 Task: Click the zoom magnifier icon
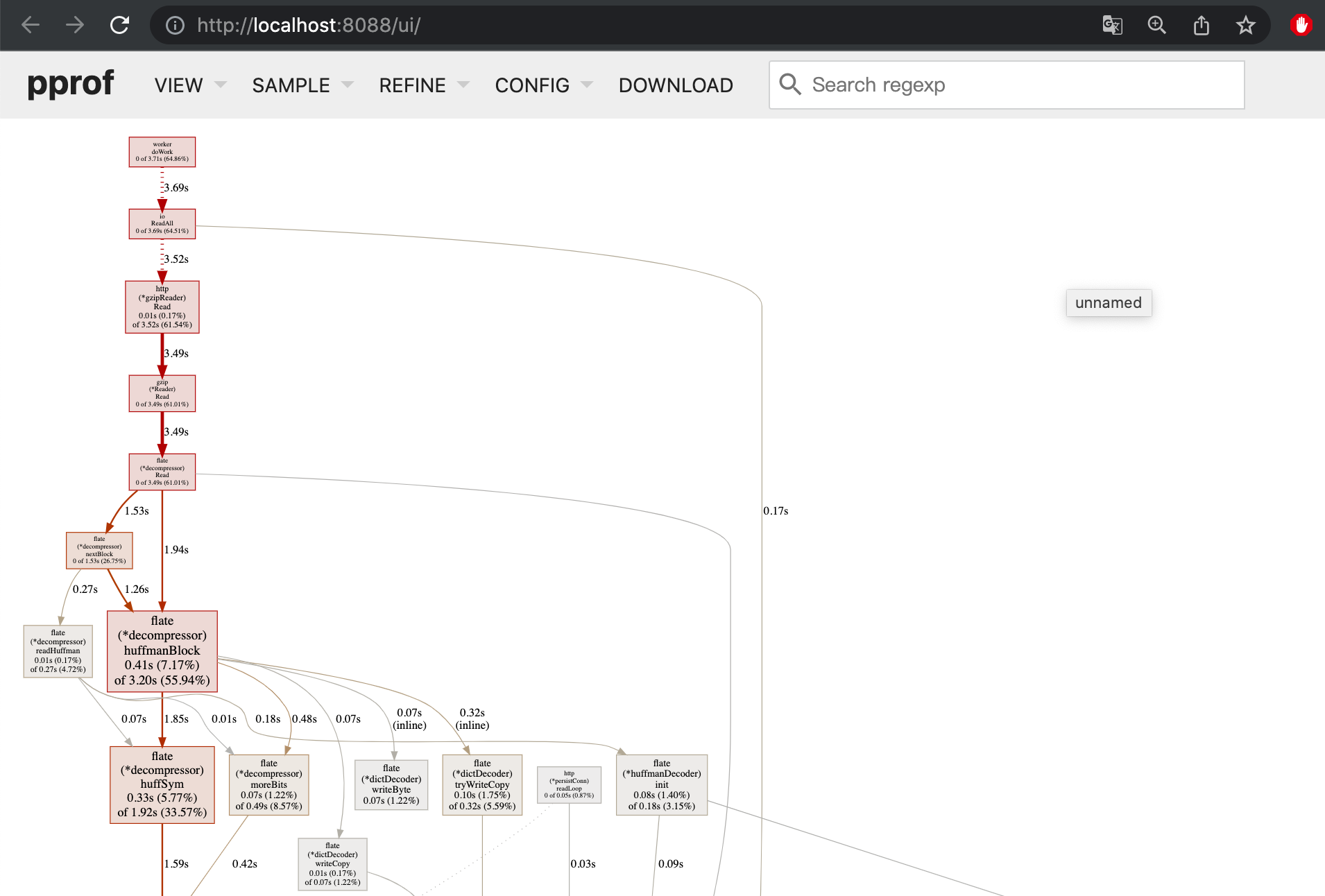coord(1156,26)
